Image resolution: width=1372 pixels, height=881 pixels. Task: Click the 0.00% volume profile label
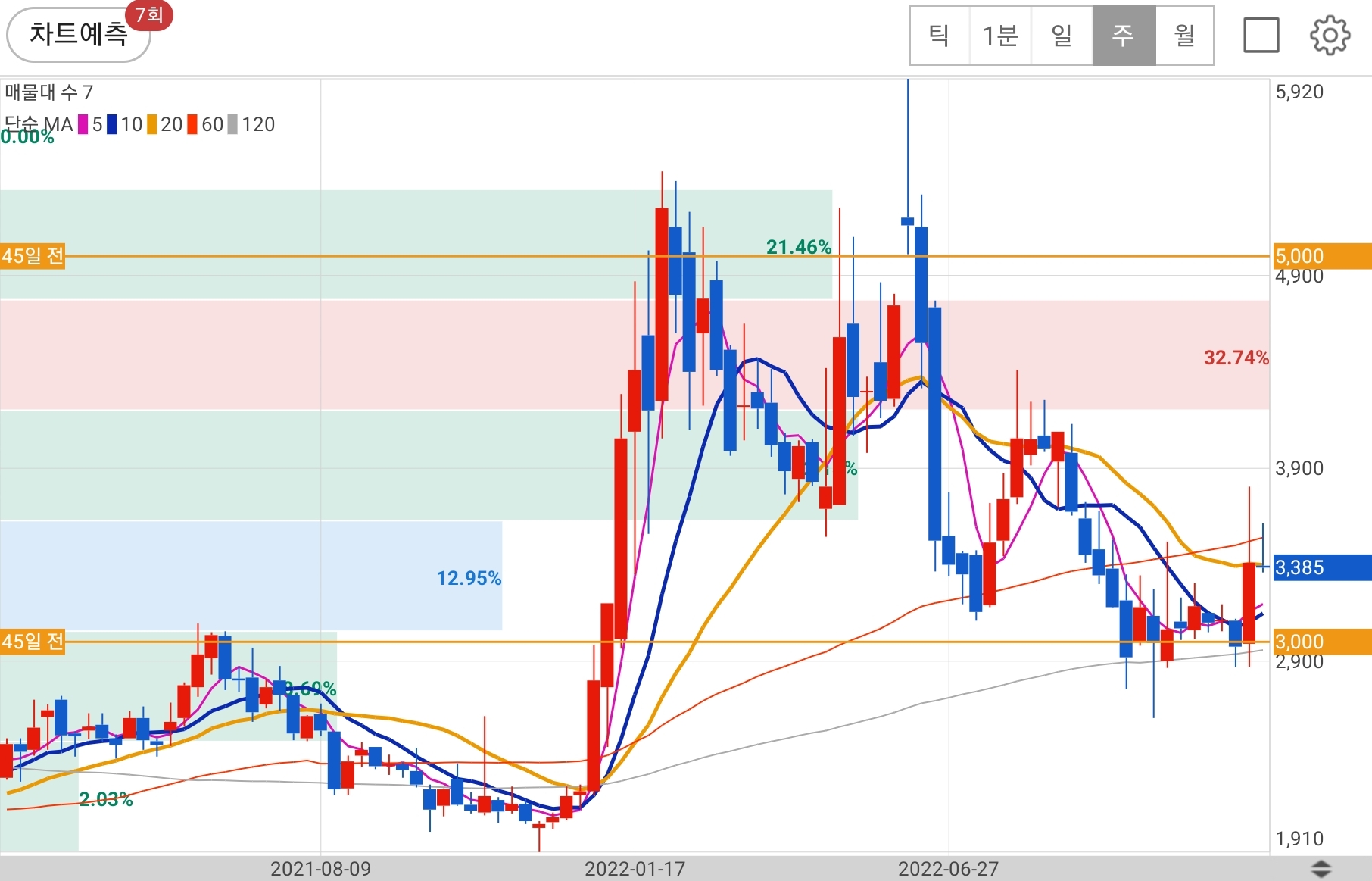[x=27, y=137]
